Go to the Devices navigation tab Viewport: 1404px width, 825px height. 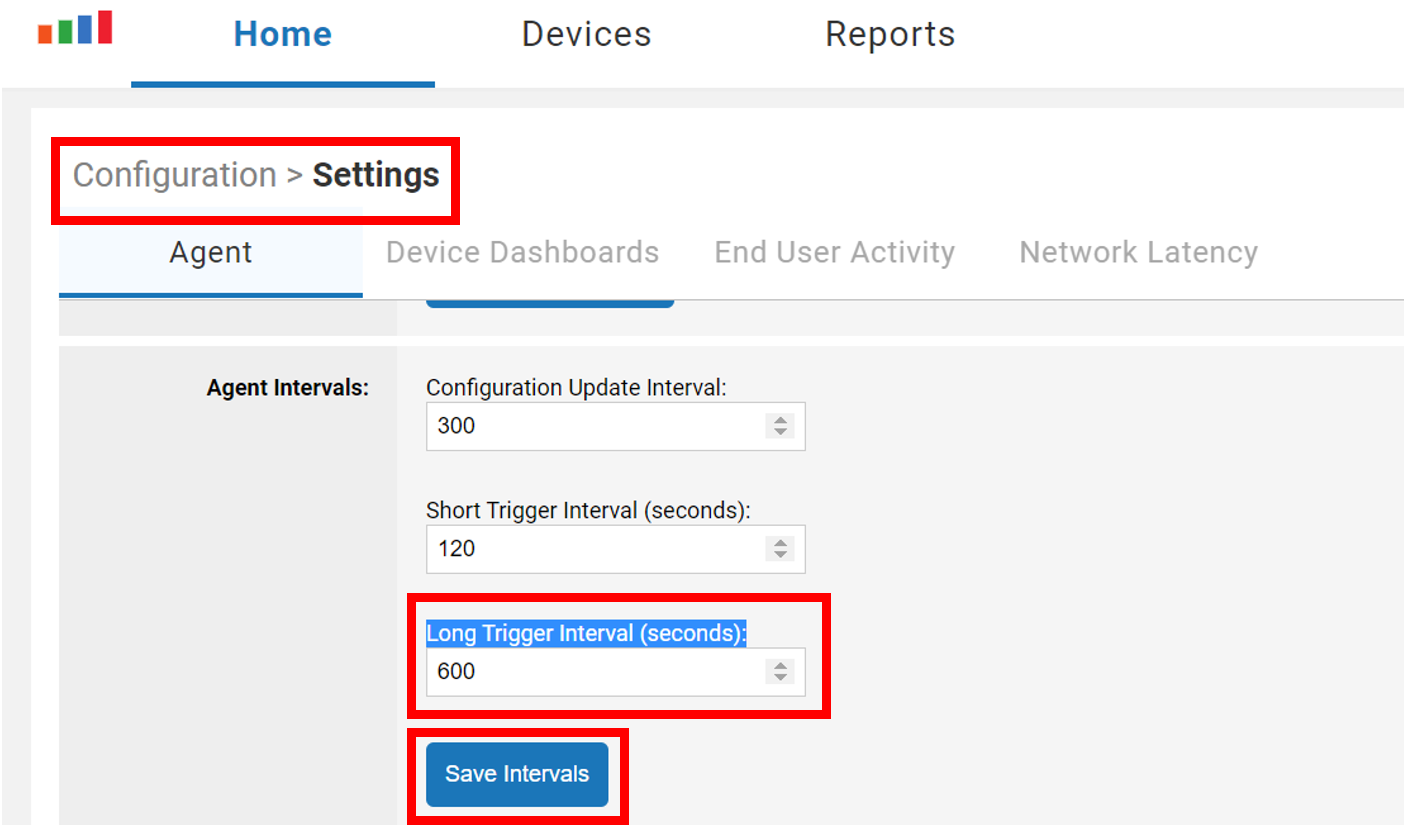pyautogui.click(x=586, y=35)
